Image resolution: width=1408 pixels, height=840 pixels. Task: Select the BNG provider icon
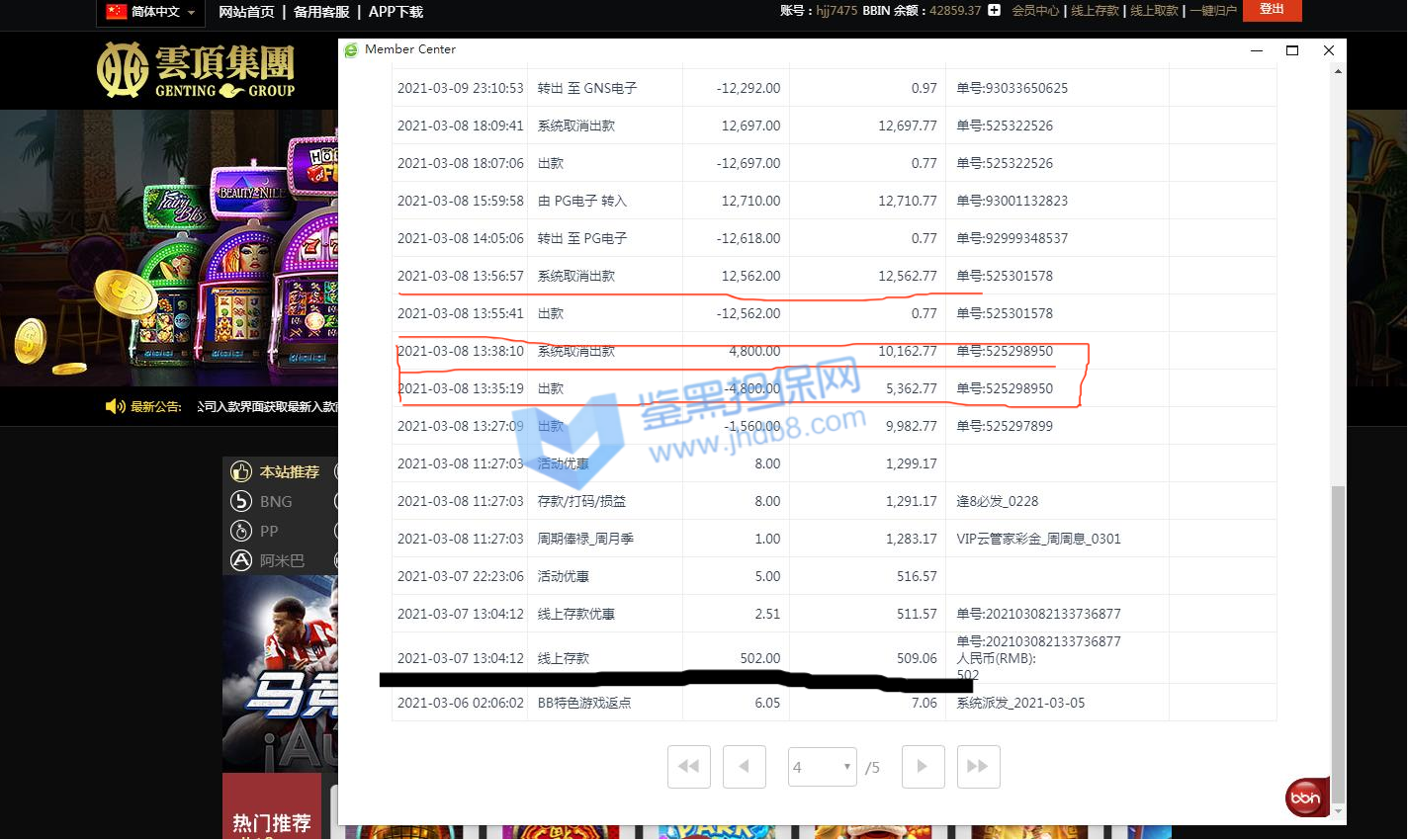[241, 501]
